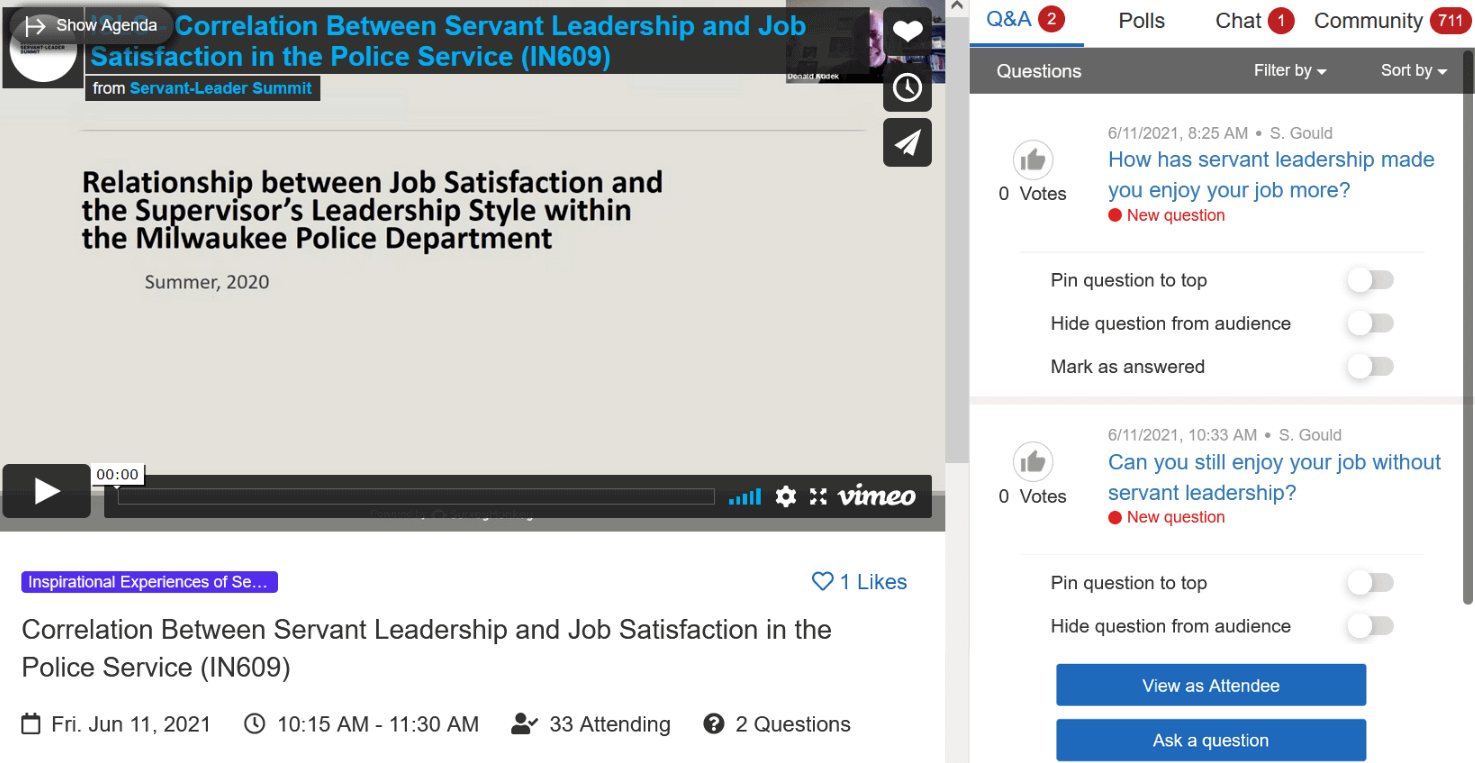Click the Share paper plane icon
Image resolution: width=1475 pixels, height=763 pixels.
point(907,143)
